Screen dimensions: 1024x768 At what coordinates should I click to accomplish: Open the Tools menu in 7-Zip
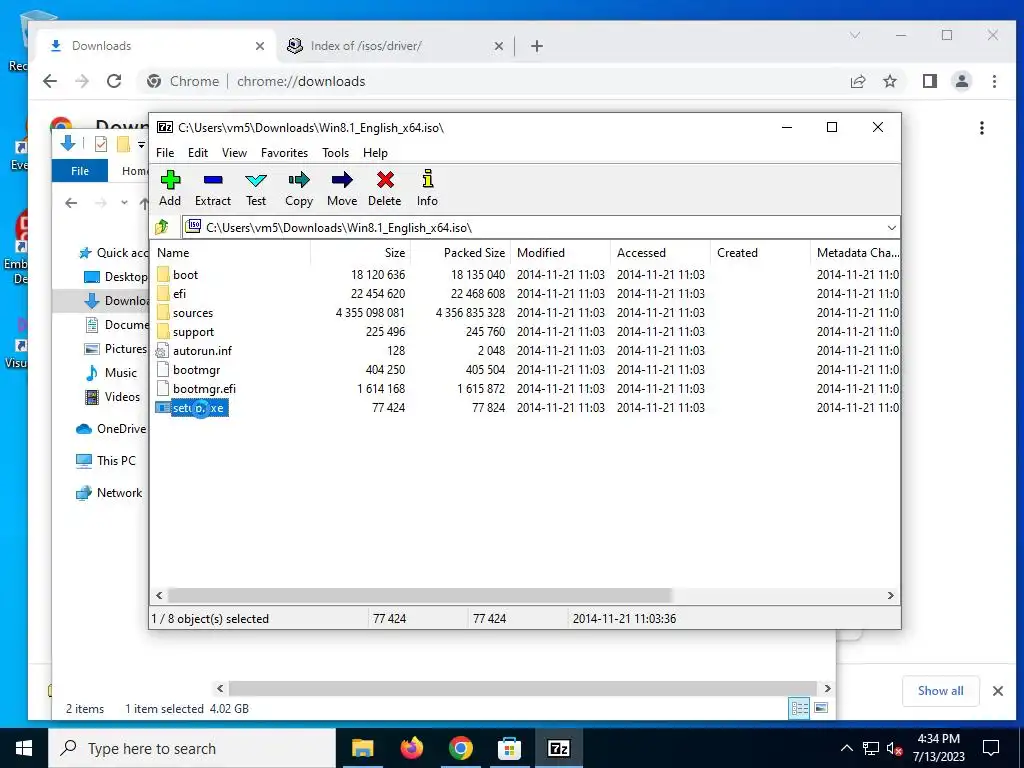(336, 153)
